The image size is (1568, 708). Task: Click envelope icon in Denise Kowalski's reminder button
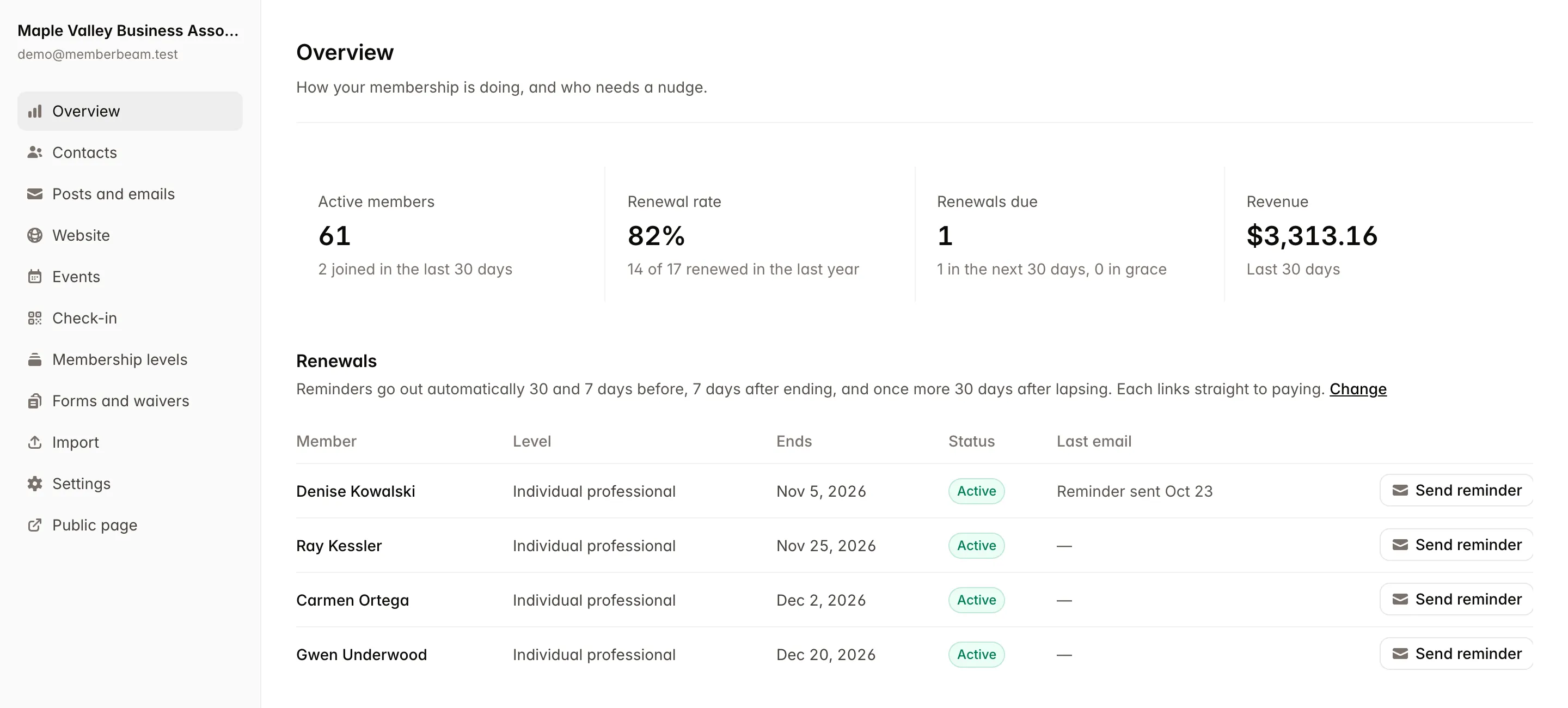coord(1400,491)
